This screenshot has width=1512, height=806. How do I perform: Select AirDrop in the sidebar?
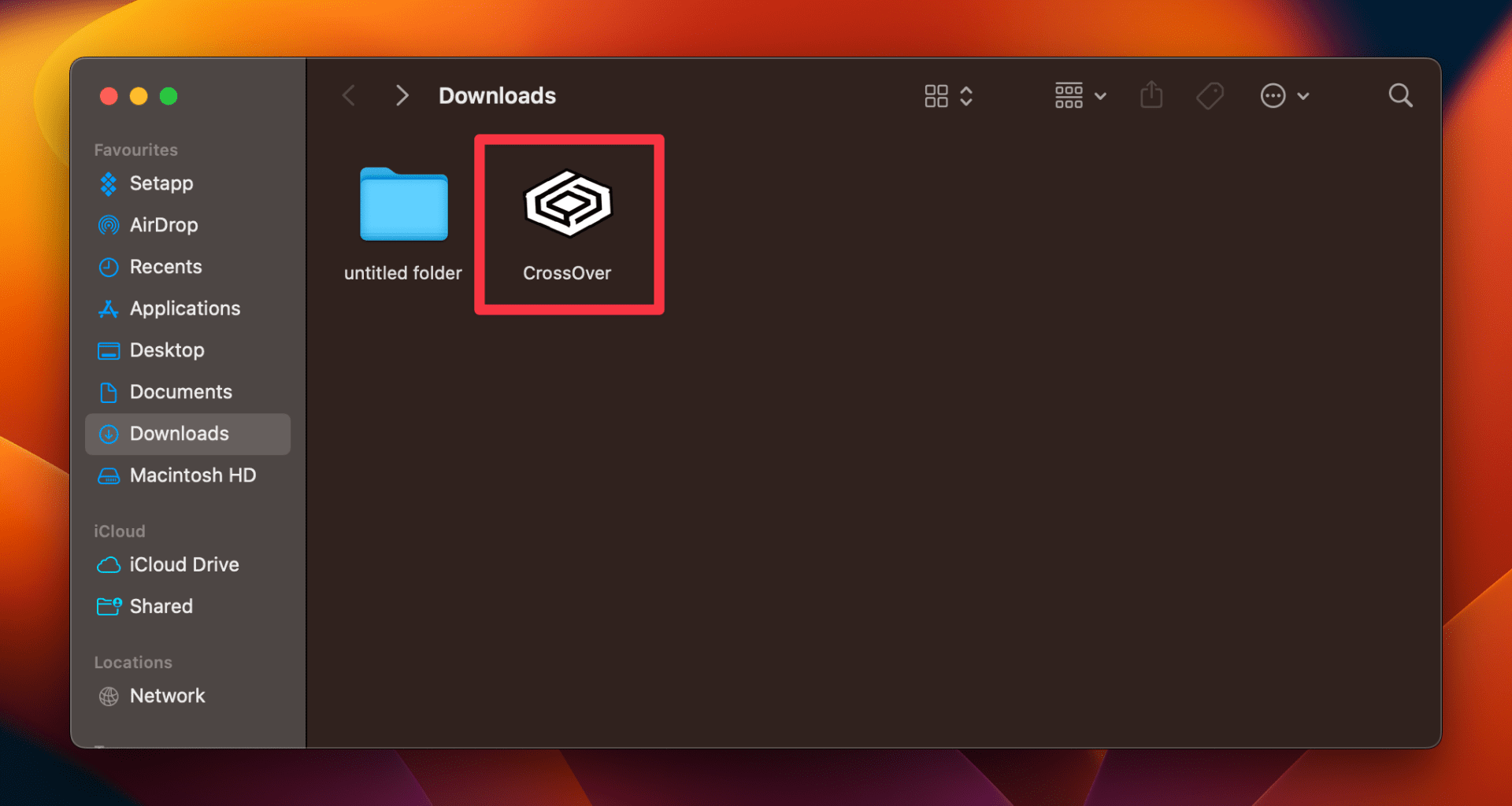164,225
